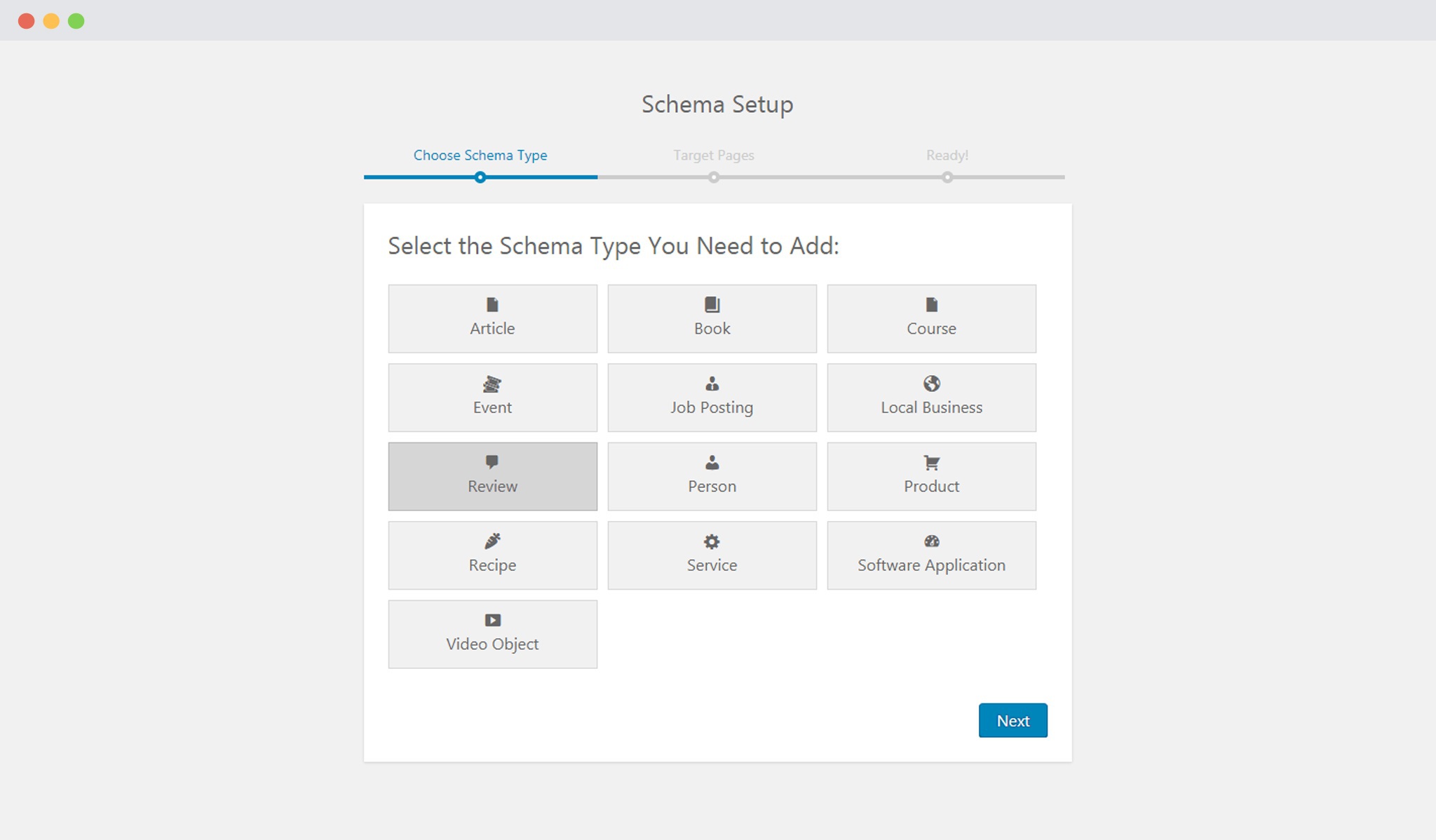
Task: Select the Video Object schema card
Action: pos(492,634)
